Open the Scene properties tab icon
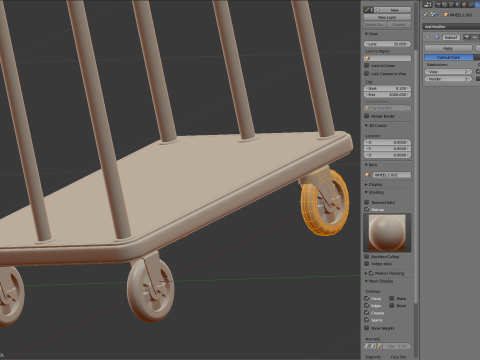Viewport: 480px width, 360px height. coord(451,5)
